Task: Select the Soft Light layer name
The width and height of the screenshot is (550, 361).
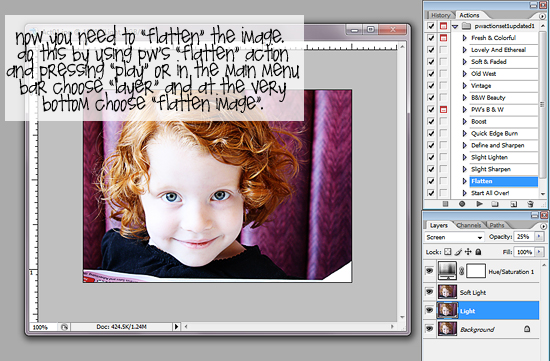Action: [x=473, y=292]
